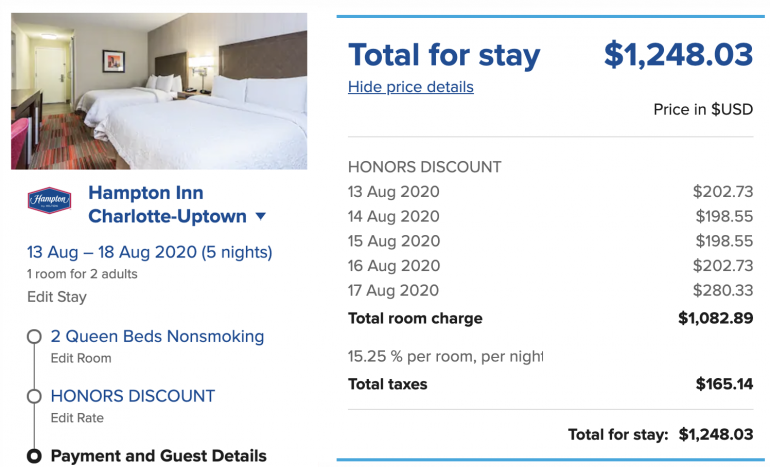Viewport: 770px width, 467px height.
Task: Select the HONORS DISCOUNT rate step
Action: tap(133, 396)
